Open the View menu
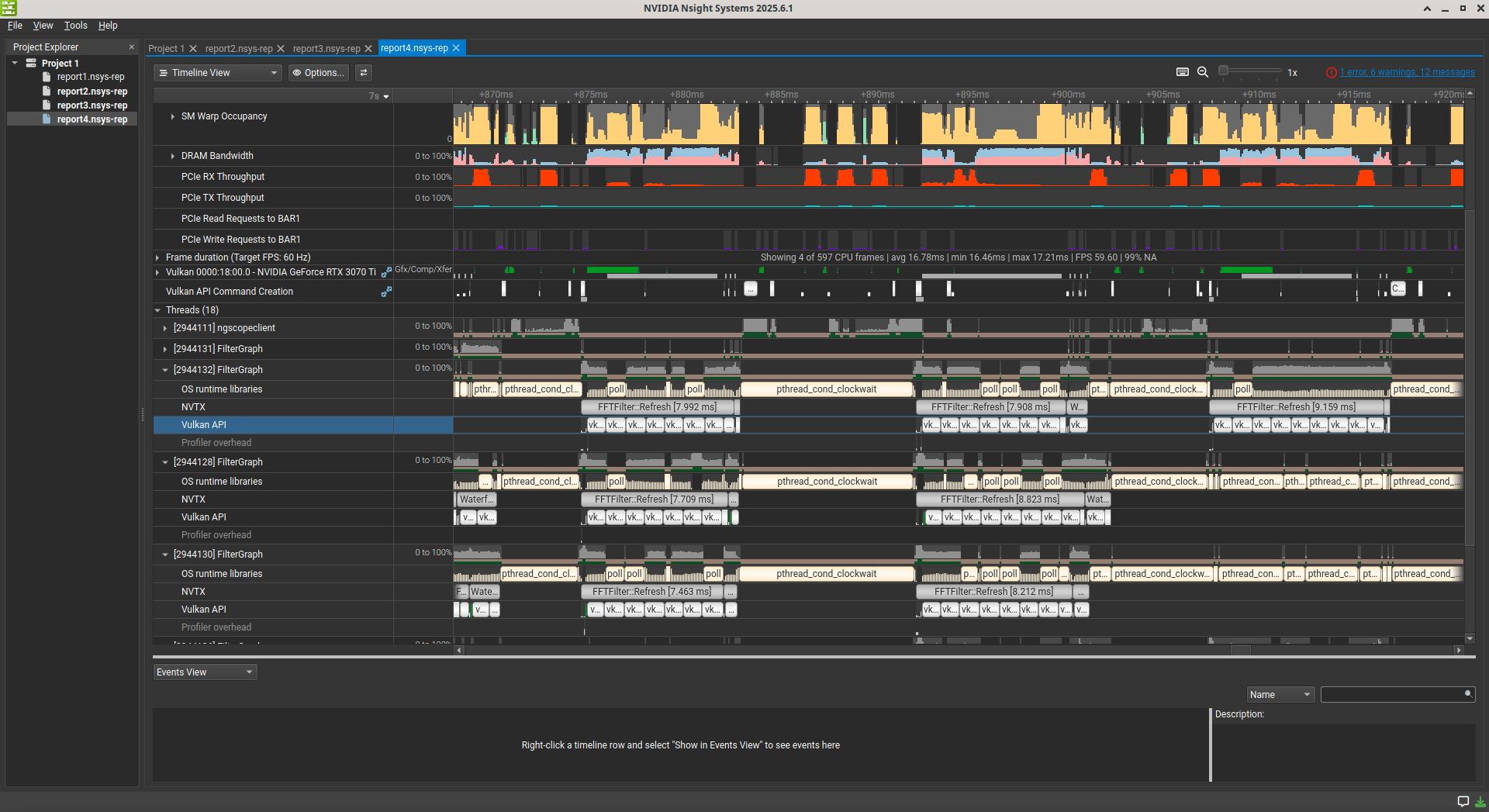The image size is (1489, 812). click(43, 26)
